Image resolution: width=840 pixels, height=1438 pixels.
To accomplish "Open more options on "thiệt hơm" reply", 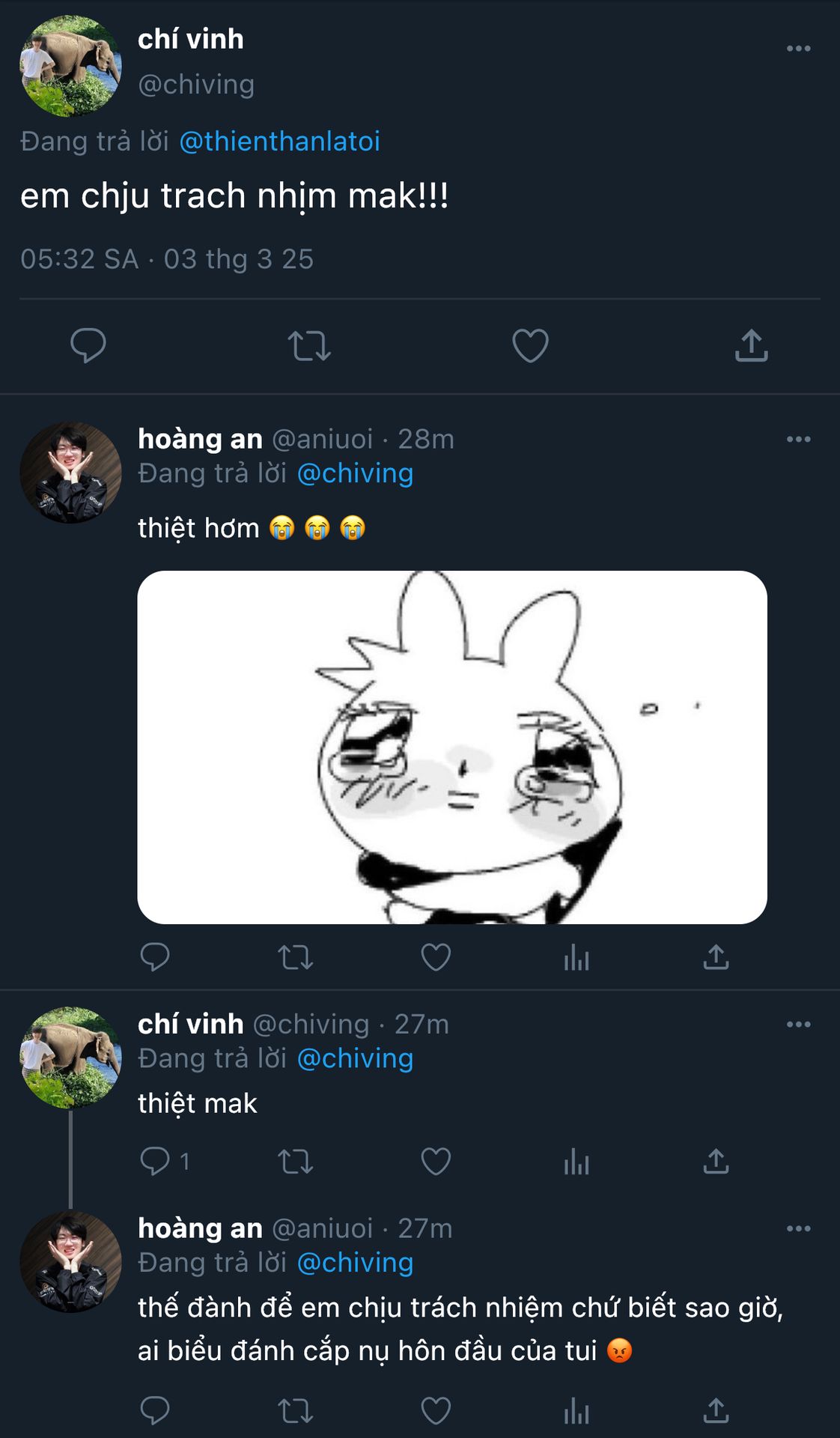I will click(798, 440).
